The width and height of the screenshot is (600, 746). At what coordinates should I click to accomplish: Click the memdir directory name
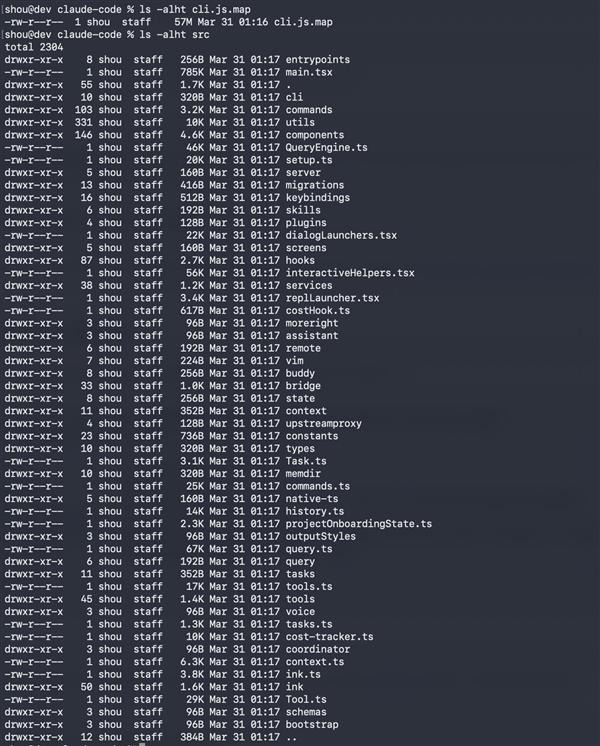click(307, 473)
